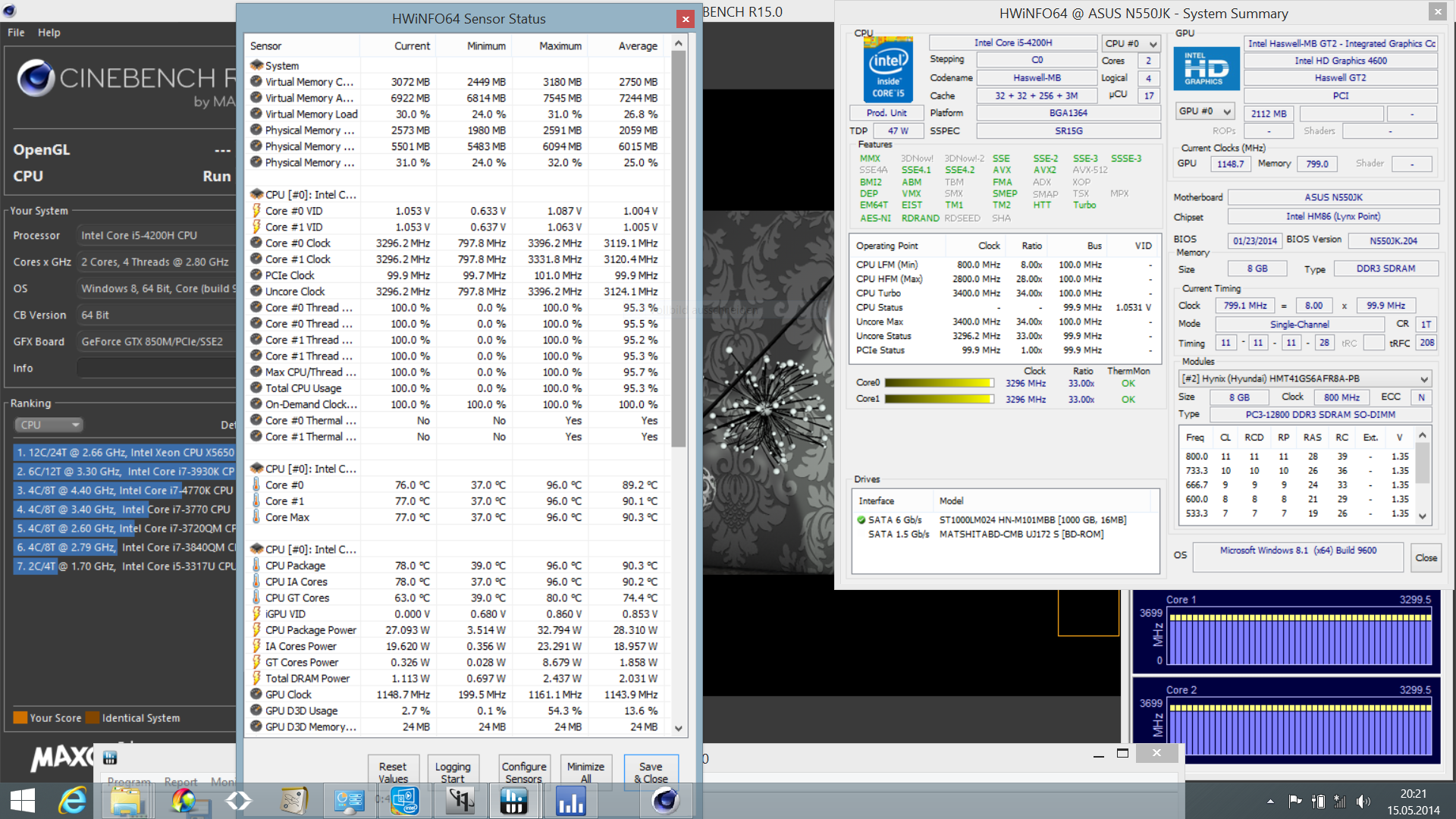Image resolution: width=1456 pixels, height=819 pixels.
Task: Open the CPU #0 selector dropdown
Action: point(1131,44)
